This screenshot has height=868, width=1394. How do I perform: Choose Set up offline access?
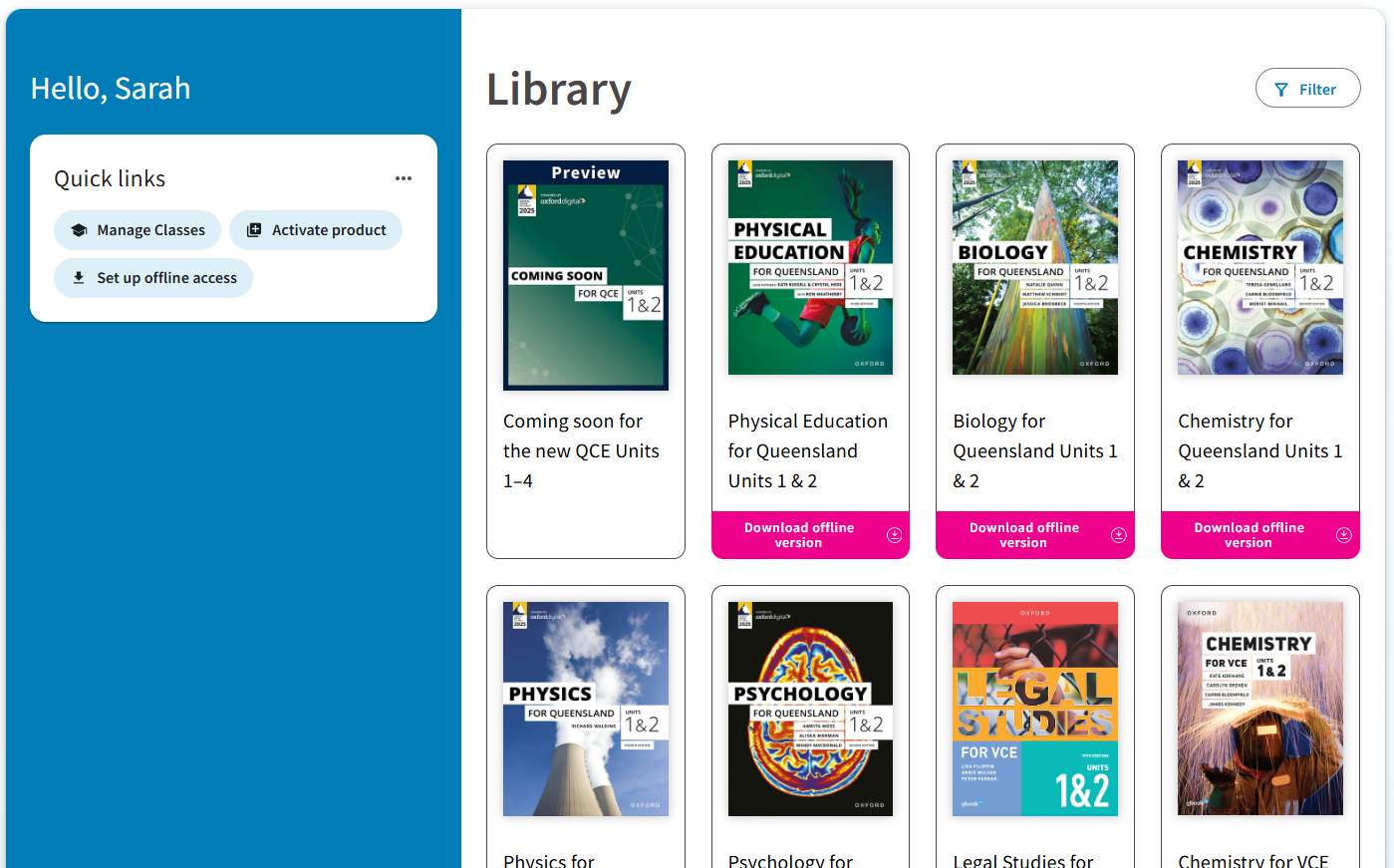click(153, 278)
